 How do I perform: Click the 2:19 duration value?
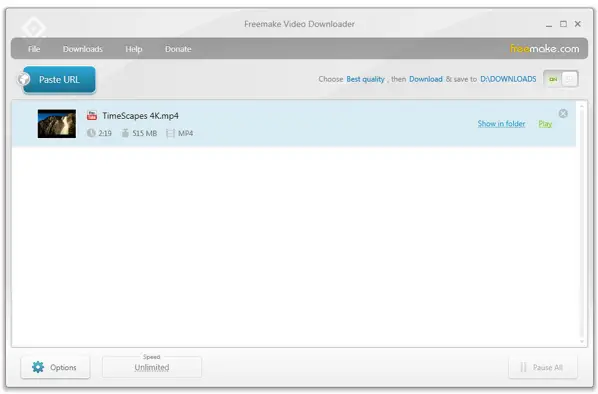[x=105, y=133]
